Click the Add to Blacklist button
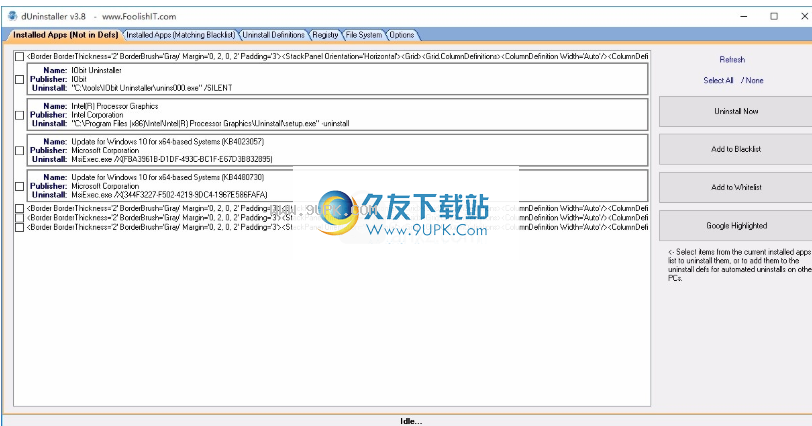Viewport: 812px width, 426px height. pos(736,149)
